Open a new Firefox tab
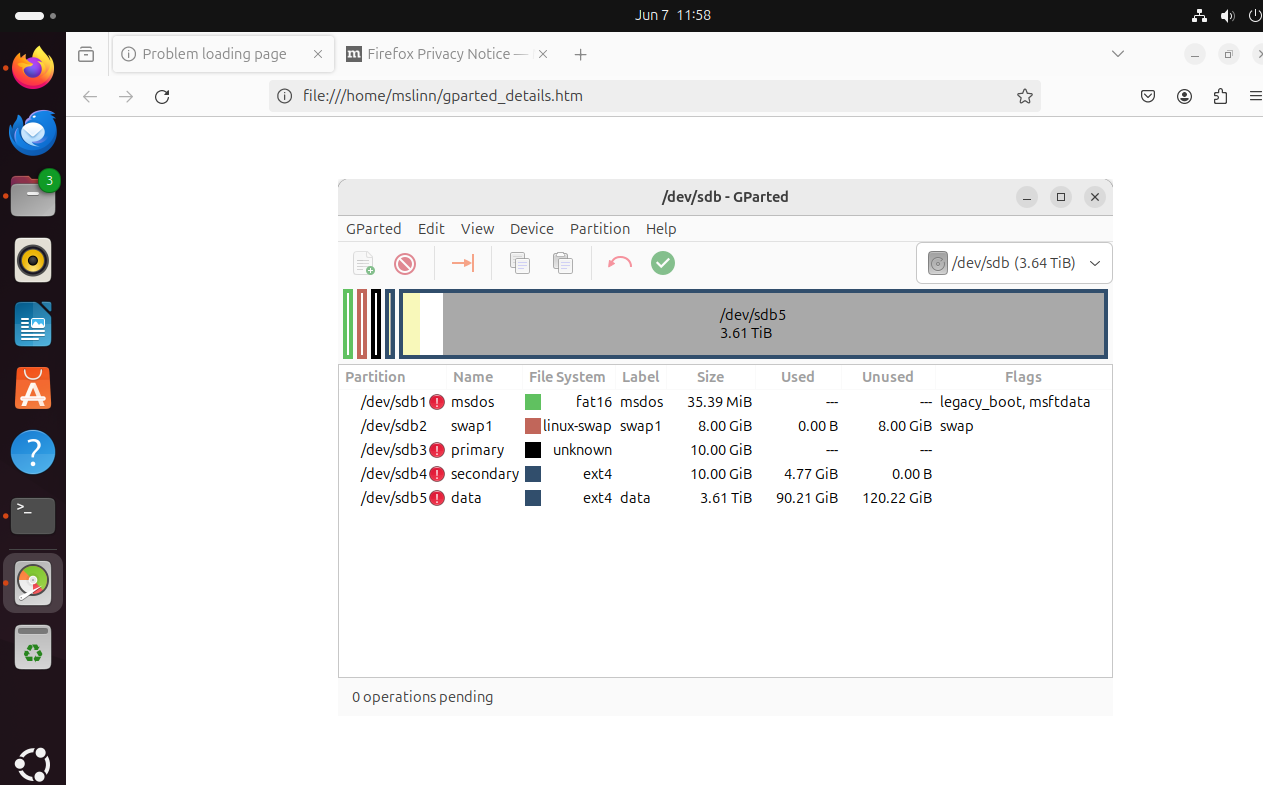1263x785 pixels. coord(580,54)
